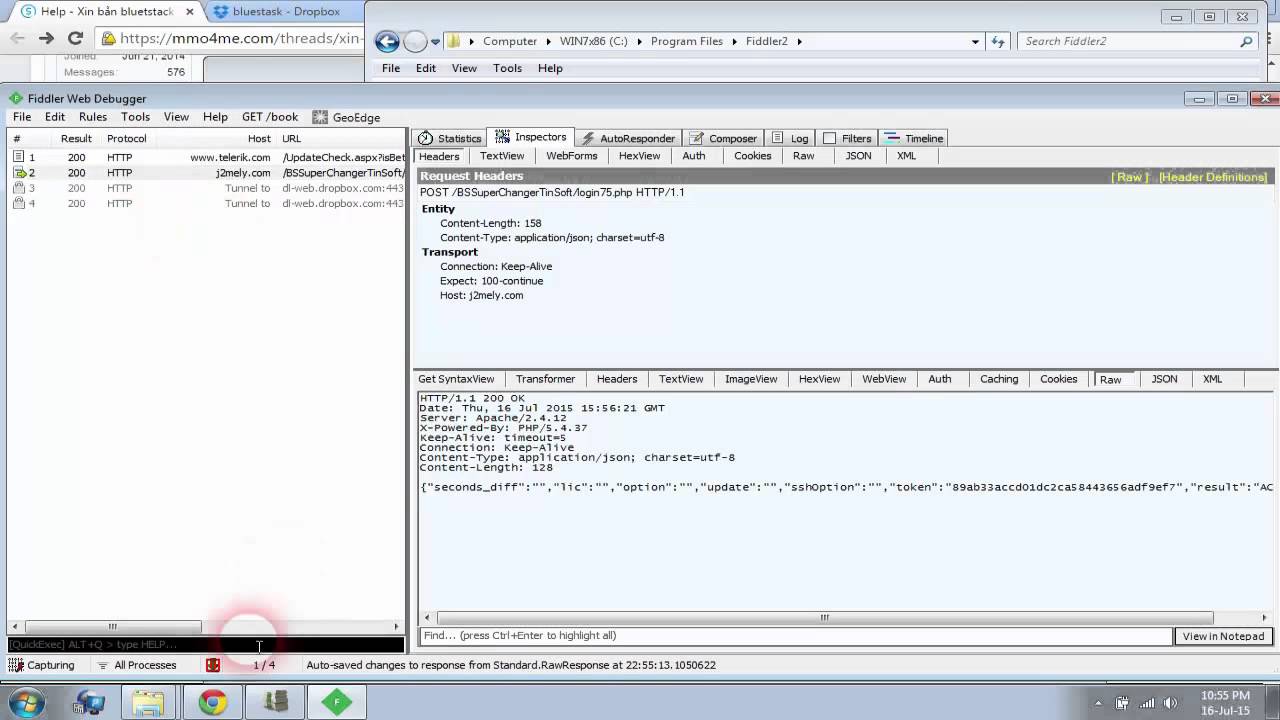Click the search magnifier in Search Fiddler2 box
1280x720 pixels.
click(x=1246, y=41)
